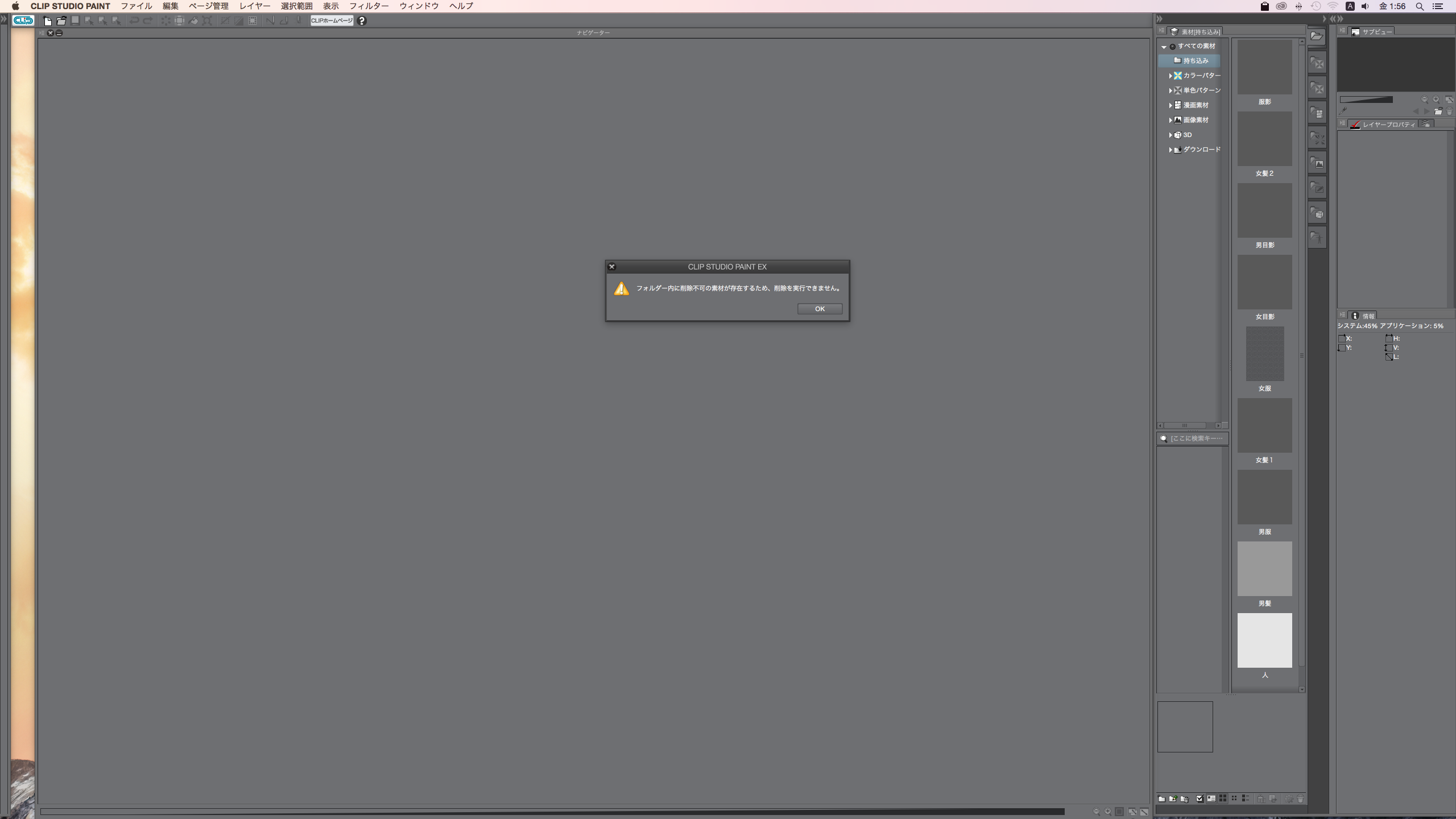Click the Spotlight search magnifier icon
The width and height of the screenshot is (1456, 819).
pos(1420,6)
